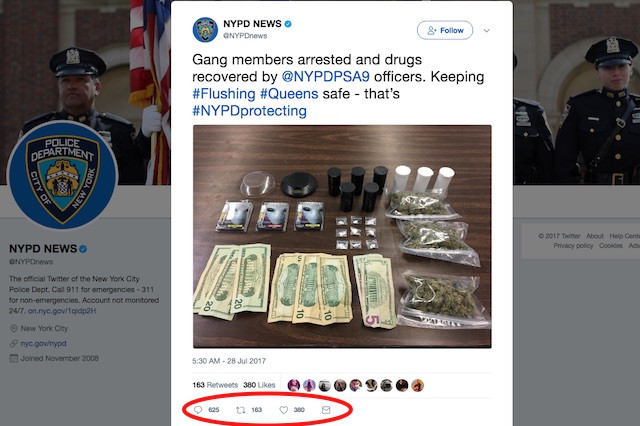
Task: Retweet using the retweet arrows icon
Action: pyautogui.click(x=240, y=410)
